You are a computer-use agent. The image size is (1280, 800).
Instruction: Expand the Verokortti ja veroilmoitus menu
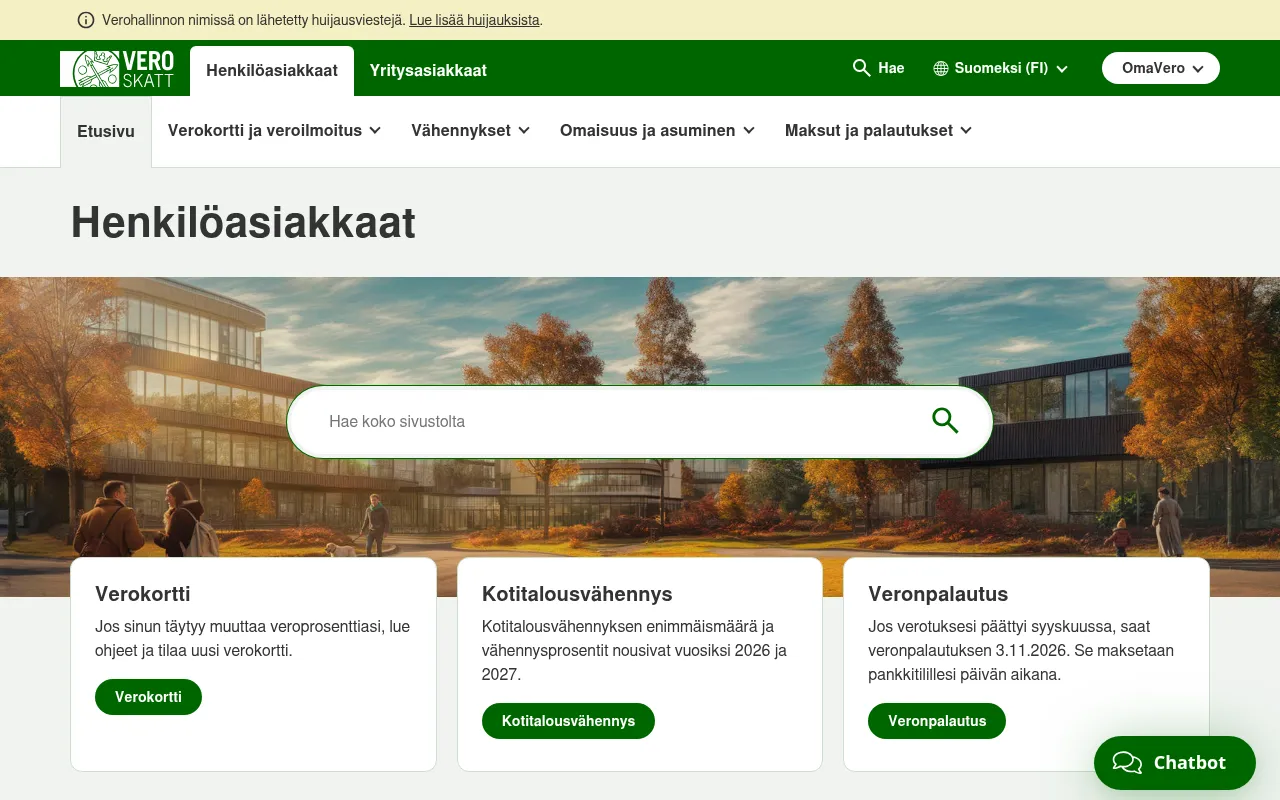(x=274, y=130)
